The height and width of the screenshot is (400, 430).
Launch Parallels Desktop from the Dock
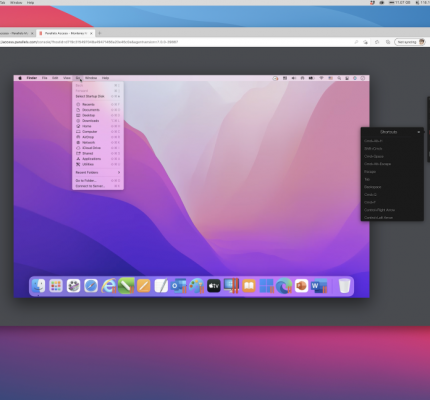(x=231, y=286)
